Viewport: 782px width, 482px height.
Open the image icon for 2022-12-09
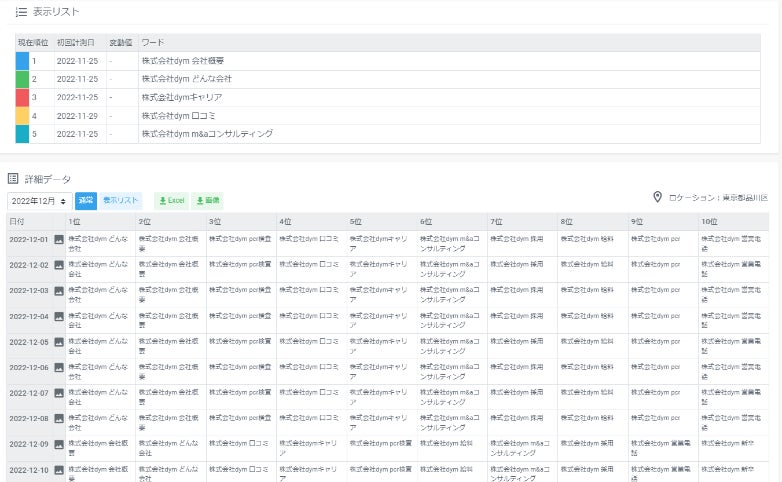[59, 444]
